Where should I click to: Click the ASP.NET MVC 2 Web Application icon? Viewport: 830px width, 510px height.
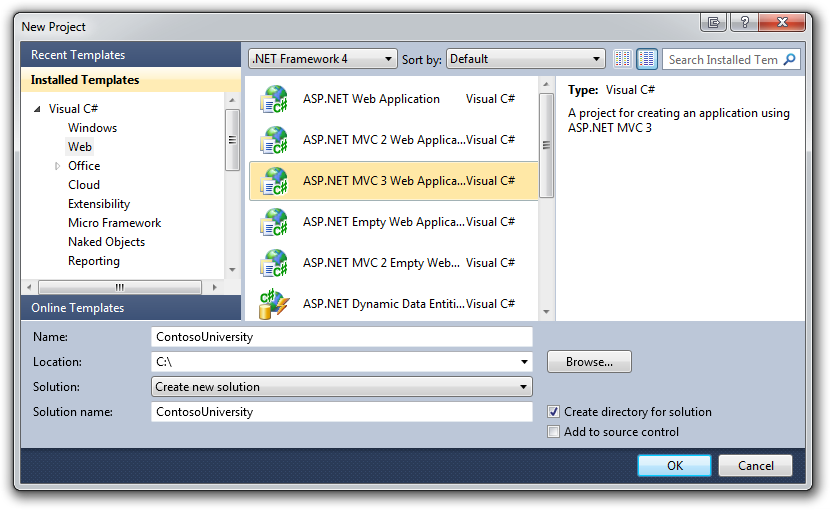[x=273, y=140]
